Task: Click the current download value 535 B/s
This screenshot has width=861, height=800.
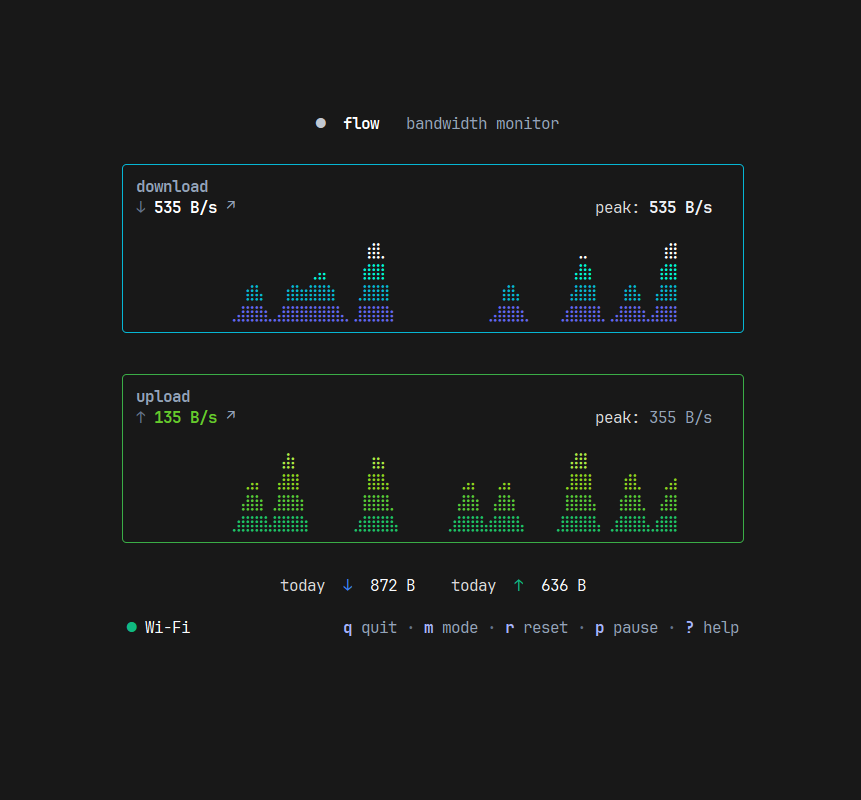Action: [x=186, y=208]
